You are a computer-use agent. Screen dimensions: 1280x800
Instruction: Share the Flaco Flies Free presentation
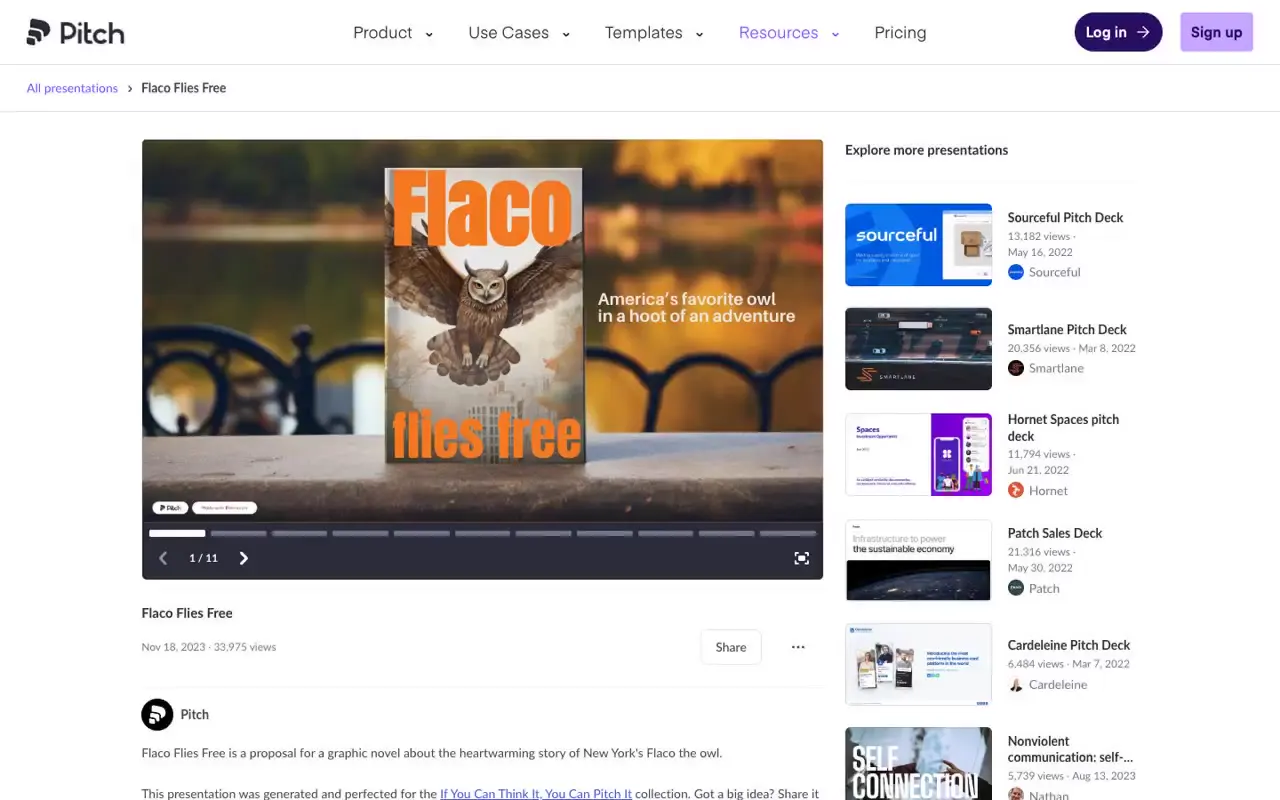point(731,647)
